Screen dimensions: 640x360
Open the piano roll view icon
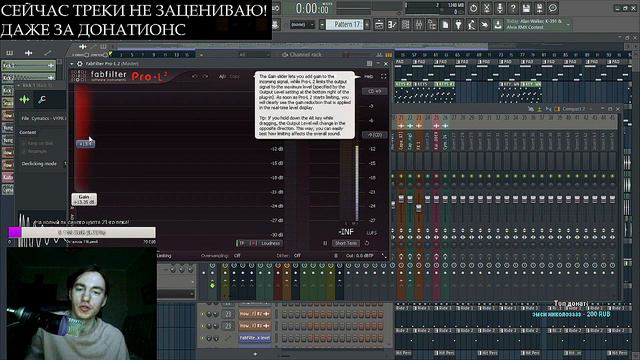tap(392, 25)
